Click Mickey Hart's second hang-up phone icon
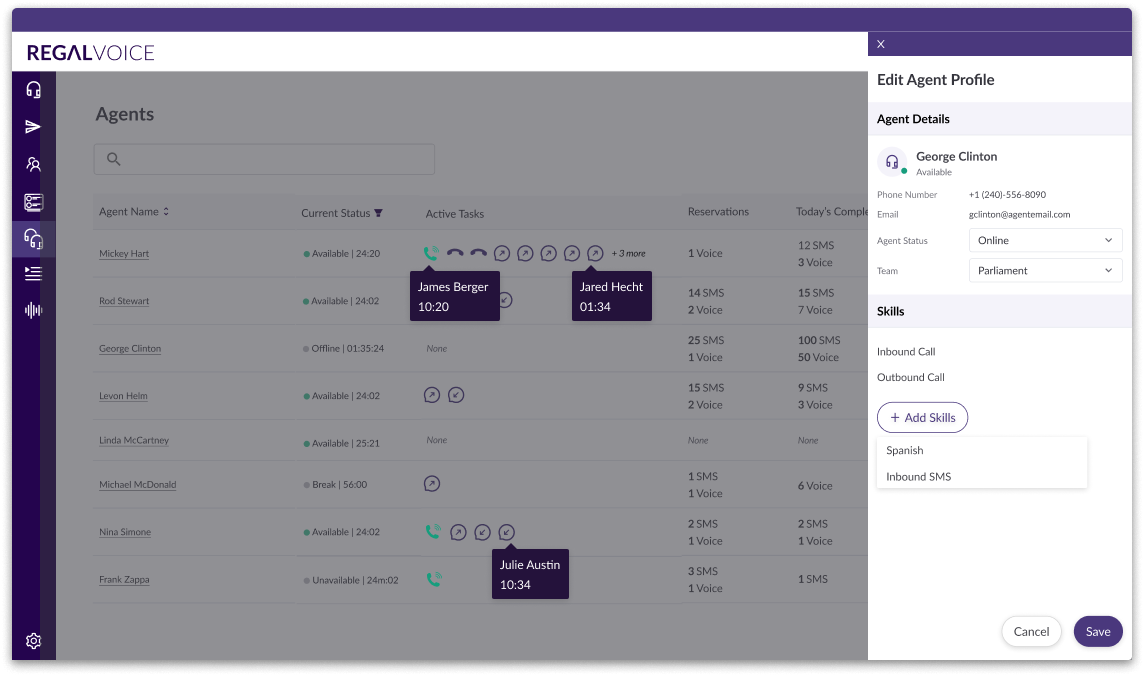1145x676 pixels. tap(478, 253)
